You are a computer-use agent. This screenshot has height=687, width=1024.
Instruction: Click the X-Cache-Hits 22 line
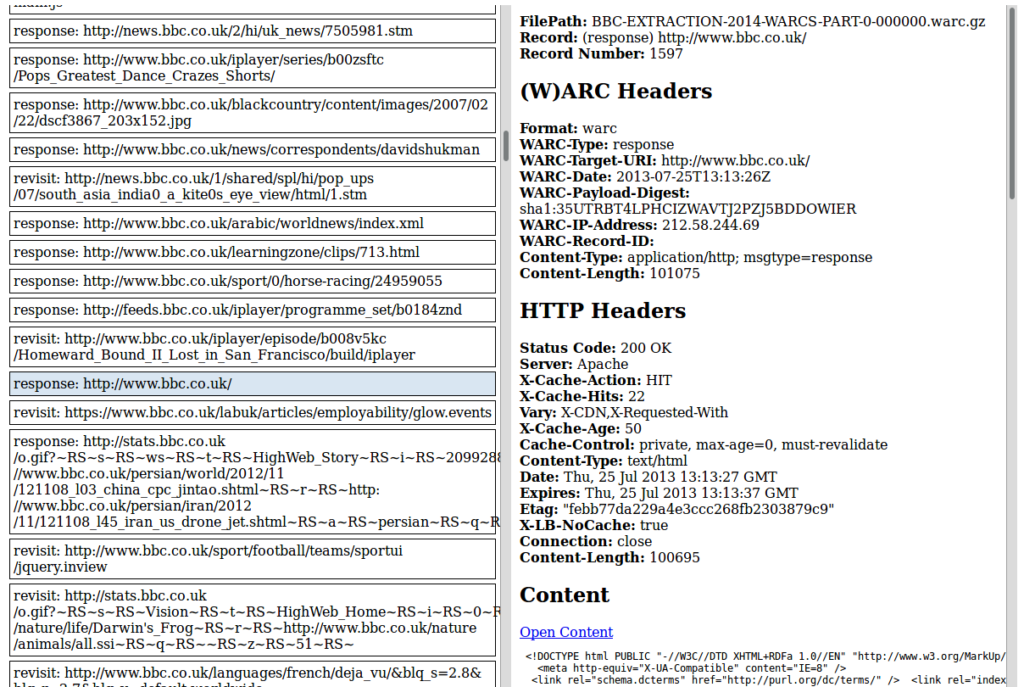tap(582, 396)
